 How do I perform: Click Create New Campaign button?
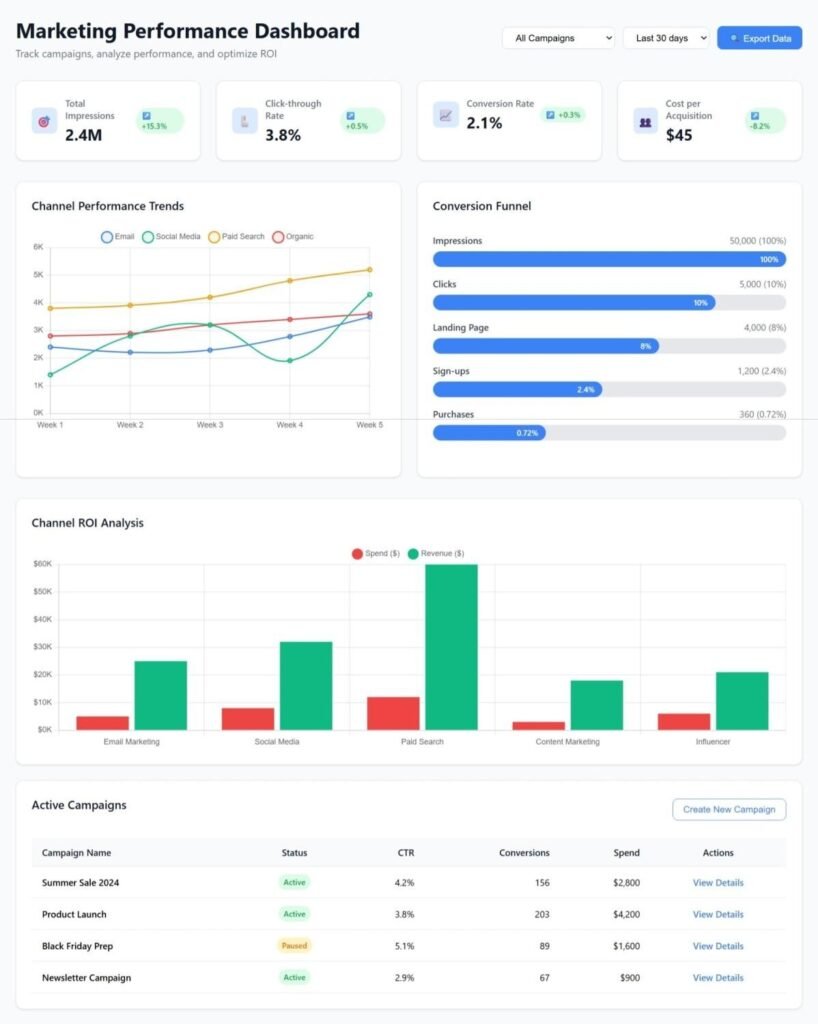729,809
